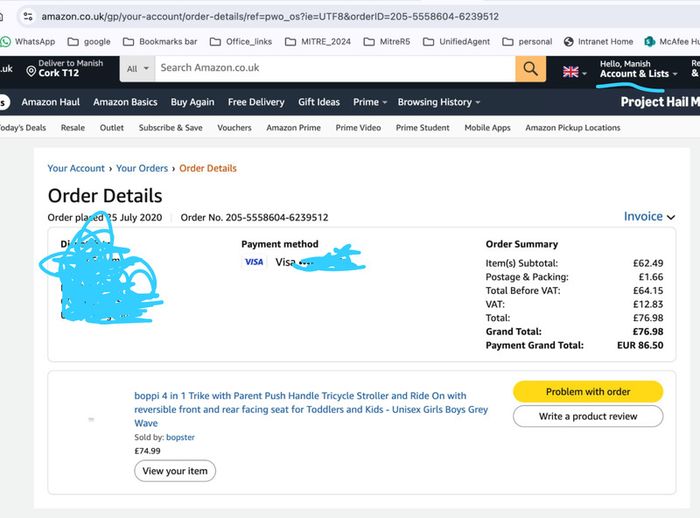Click the UK flag language icon
Image resolution: width=700 pixels, height=518 pixels.
(571, 71)
